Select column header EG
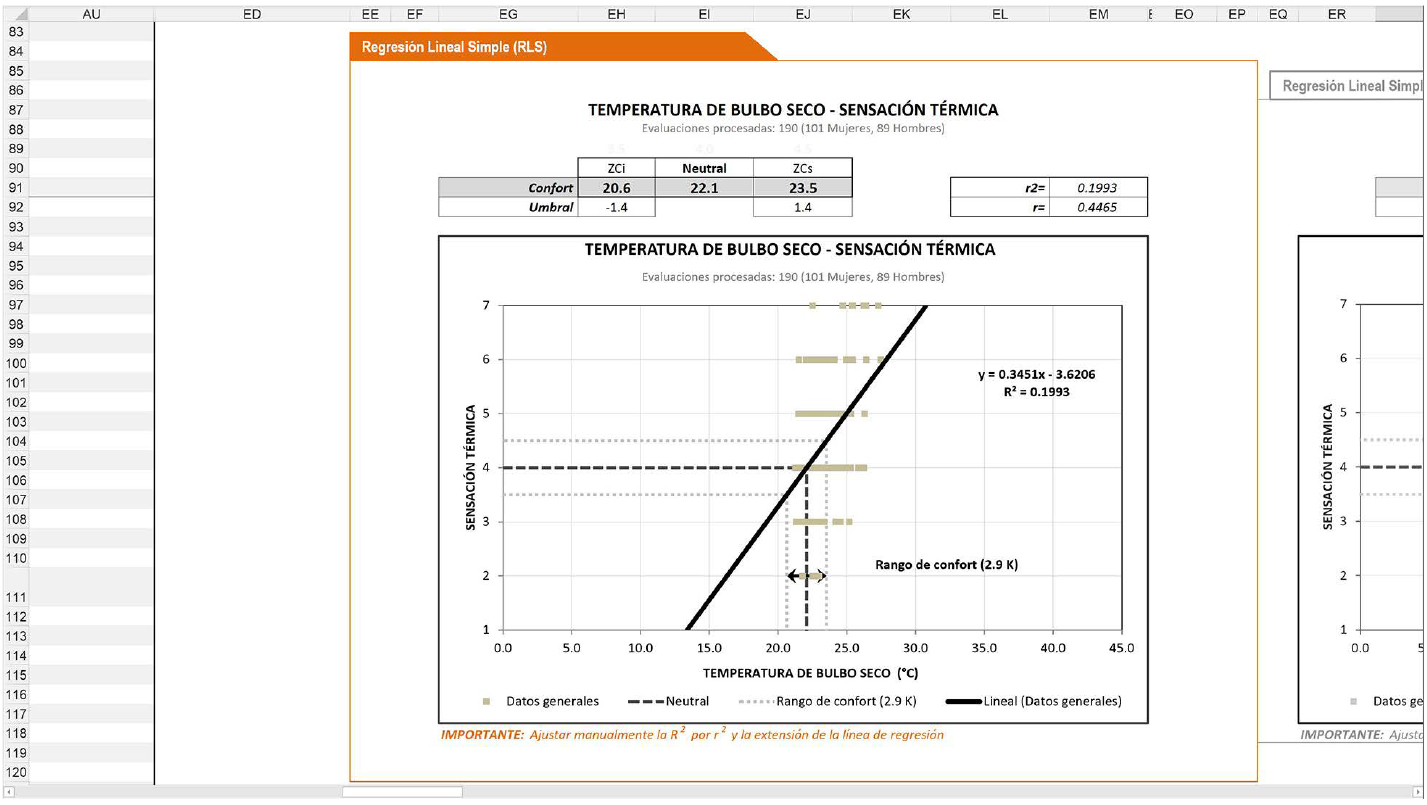Viewport: 1427px width, 805px height. 508,15
